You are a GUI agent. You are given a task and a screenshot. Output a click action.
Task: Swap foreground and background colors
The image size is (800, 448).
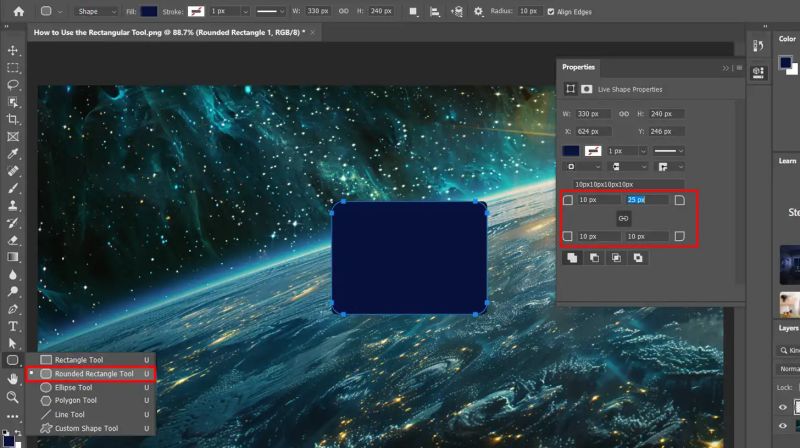(x=17, y=433)
